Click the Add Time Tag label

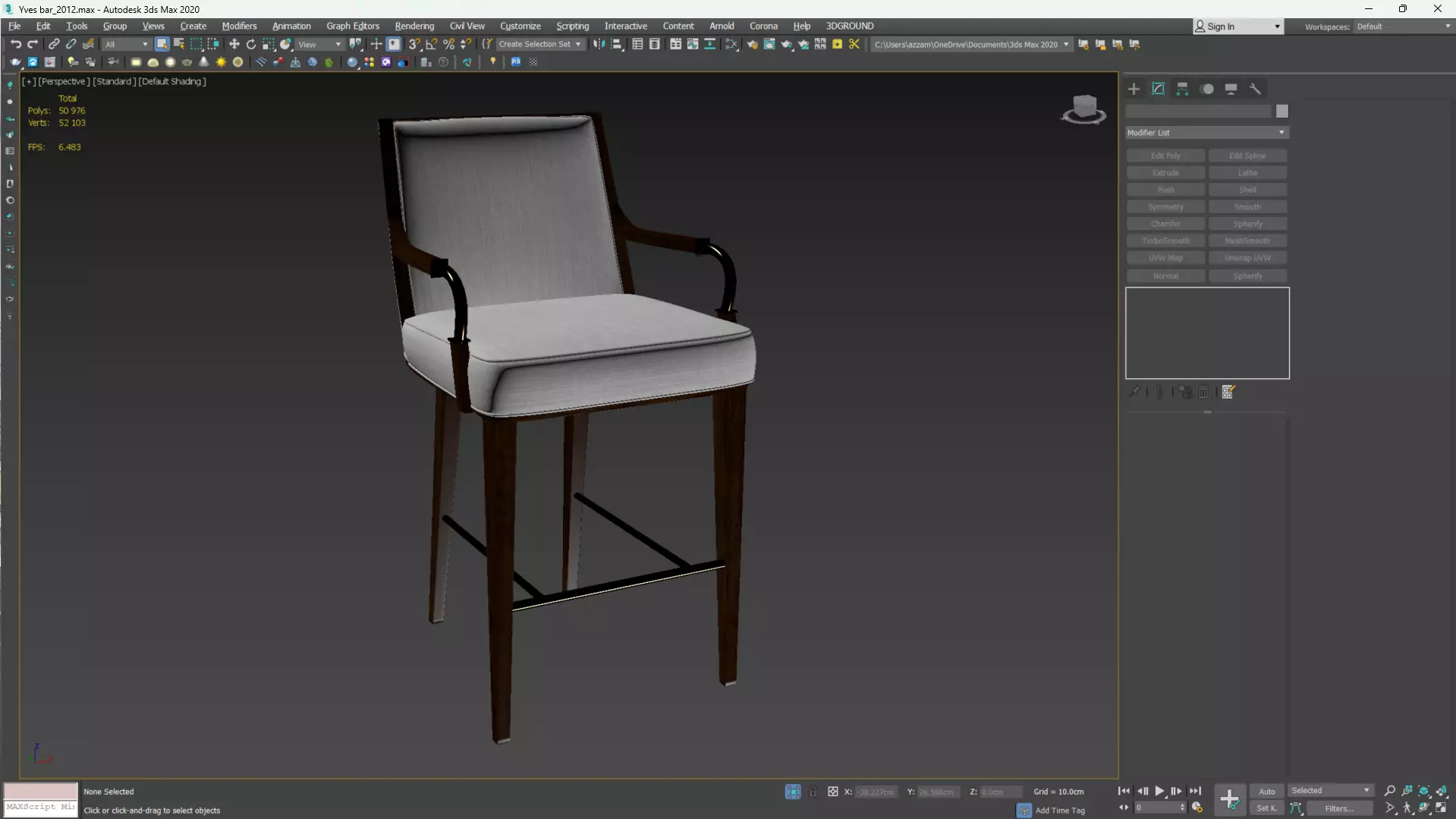click(1060, 811)
